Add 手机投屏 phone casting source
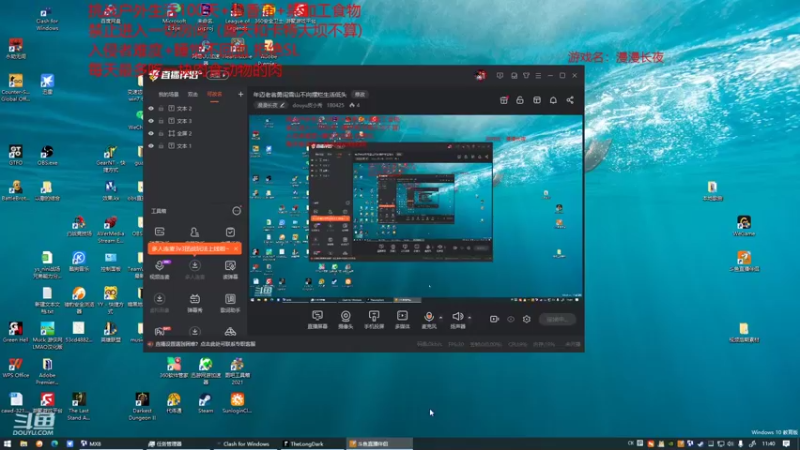This screenshot has width=800, height=450. [374, 319]
